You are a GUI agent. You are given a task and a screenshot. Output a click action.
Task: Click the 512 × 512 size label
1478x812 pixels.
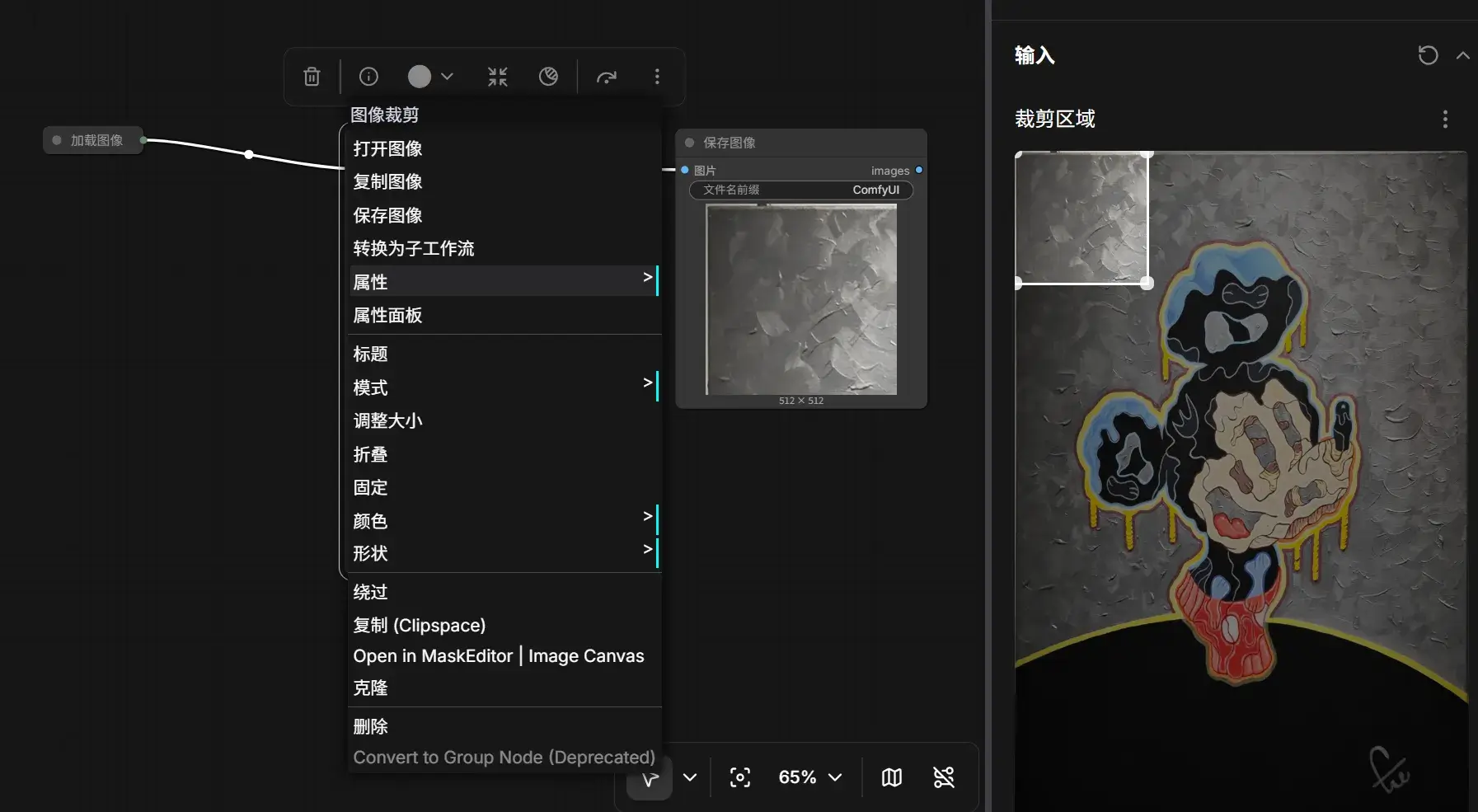[801, 401]
